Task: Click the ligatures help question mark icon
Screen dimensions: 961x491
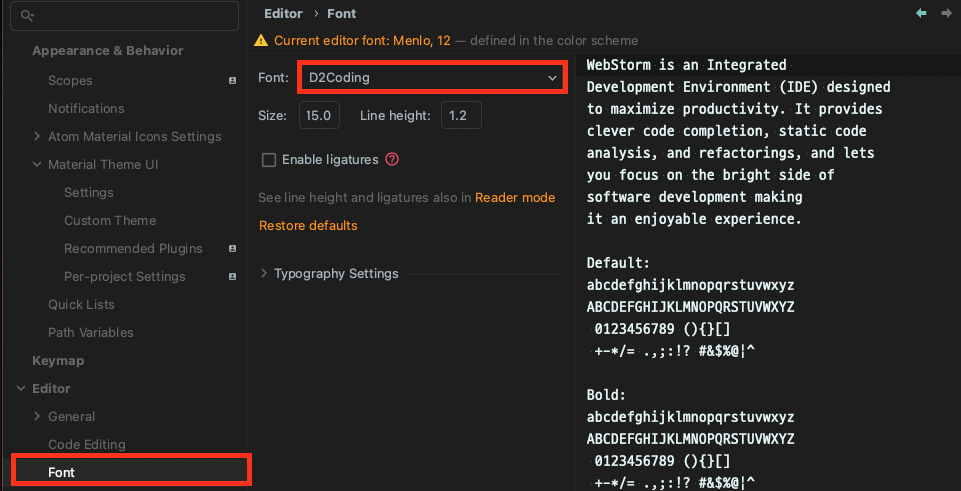Action: pos(392,159)
